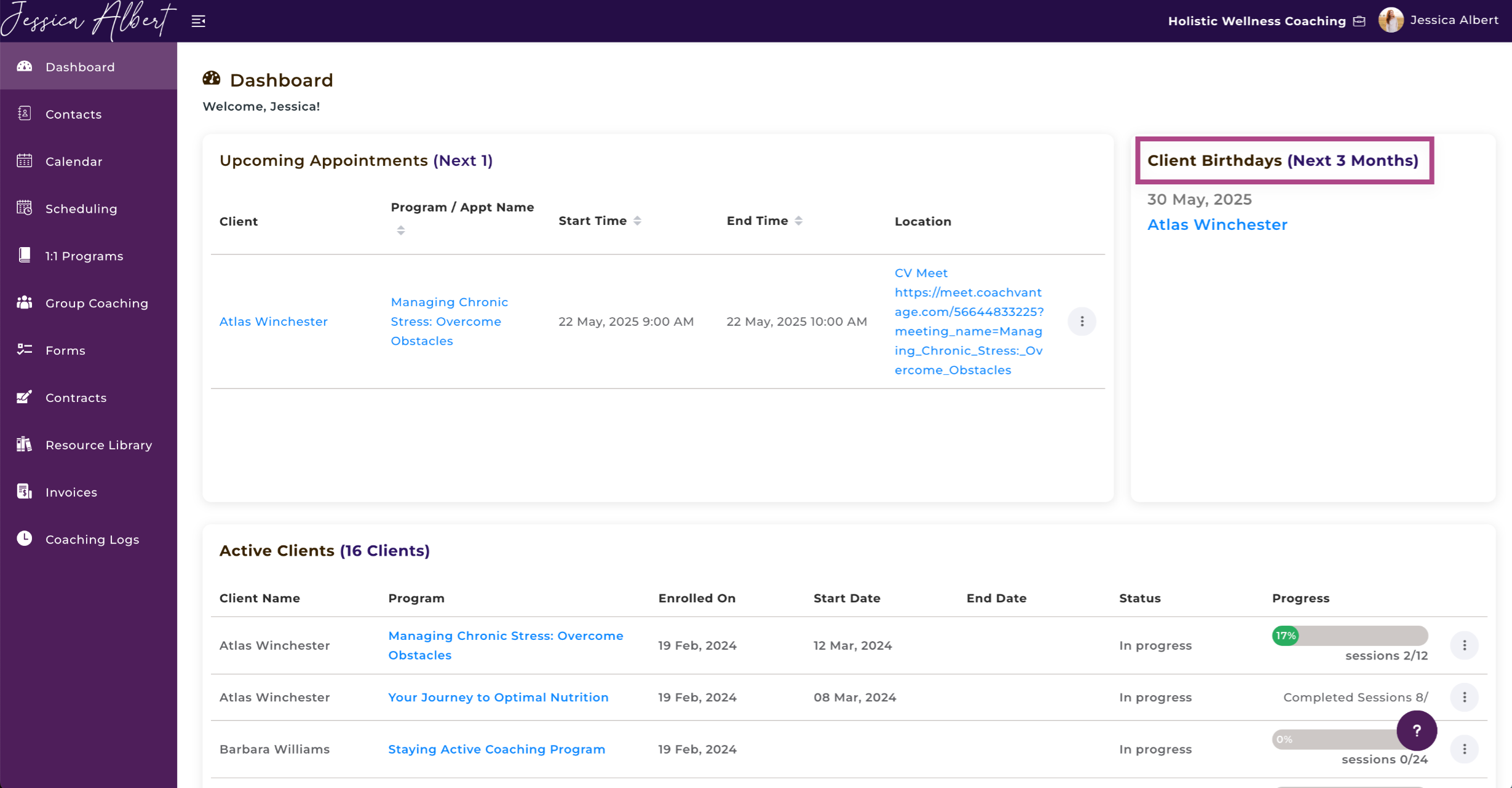Viewport: 1512px width, 788px height.
Task: Open the purple help question mark button
Action: 1417,730
